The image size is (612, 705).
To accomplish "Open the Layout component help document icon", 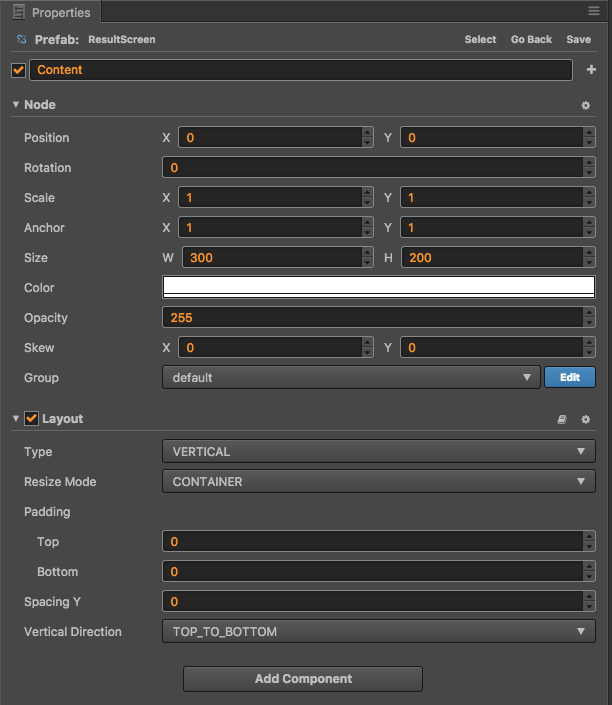I will pyautogui.click(x=562, y=419).
